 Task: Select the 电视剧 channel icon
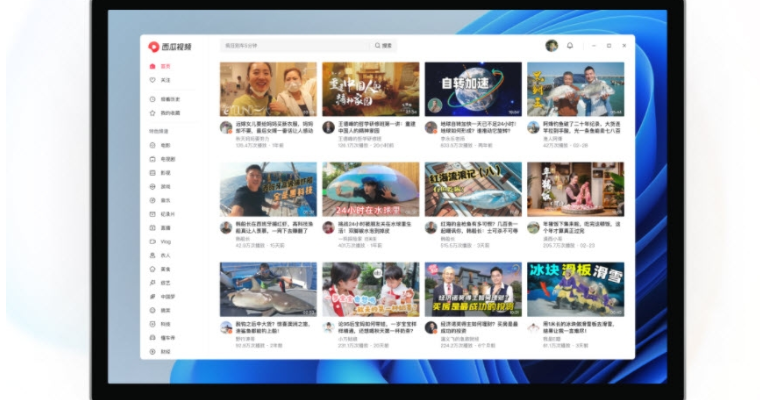[152, 159]
